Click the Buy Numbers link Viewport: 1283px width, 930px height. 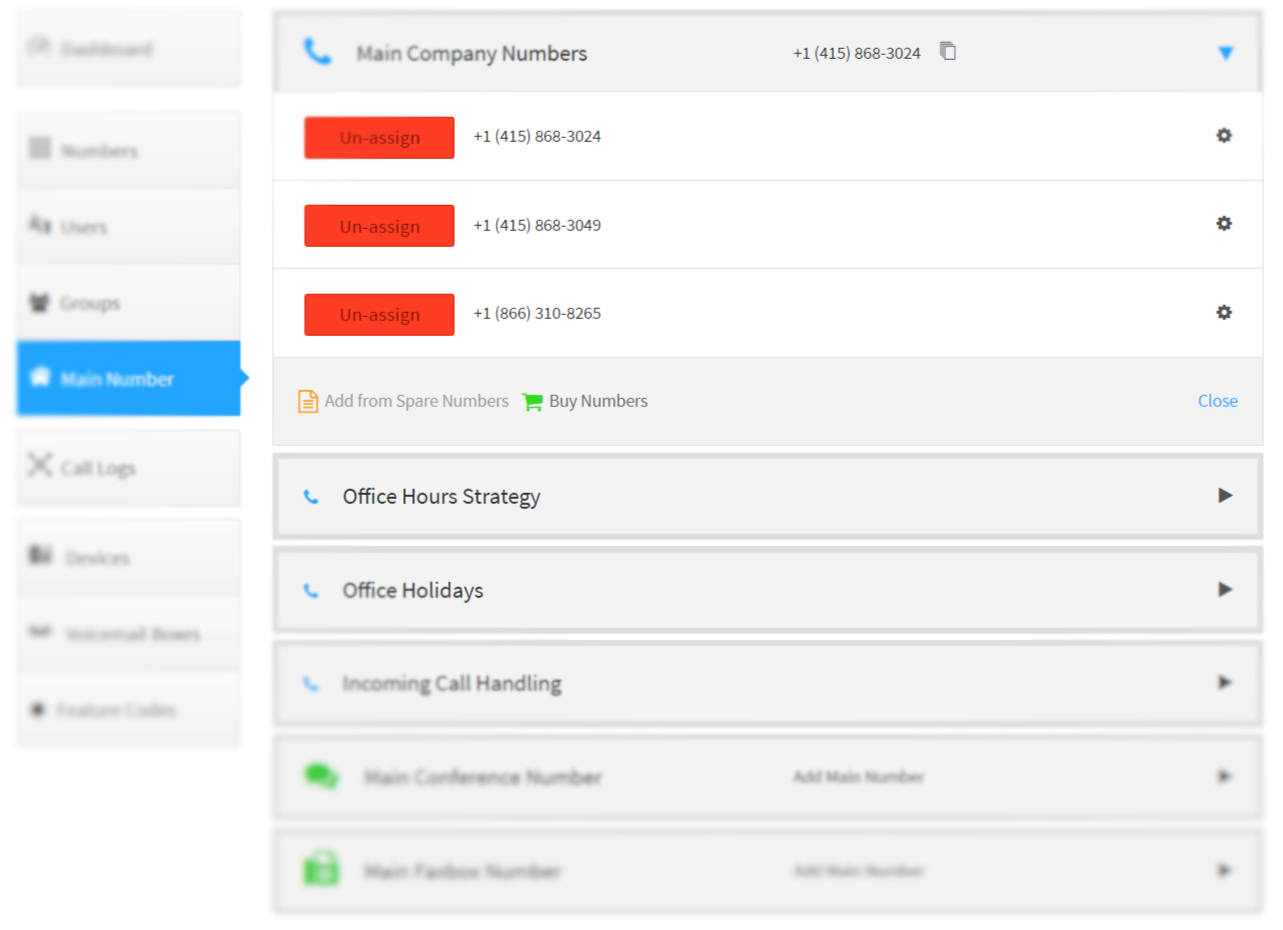598,401
